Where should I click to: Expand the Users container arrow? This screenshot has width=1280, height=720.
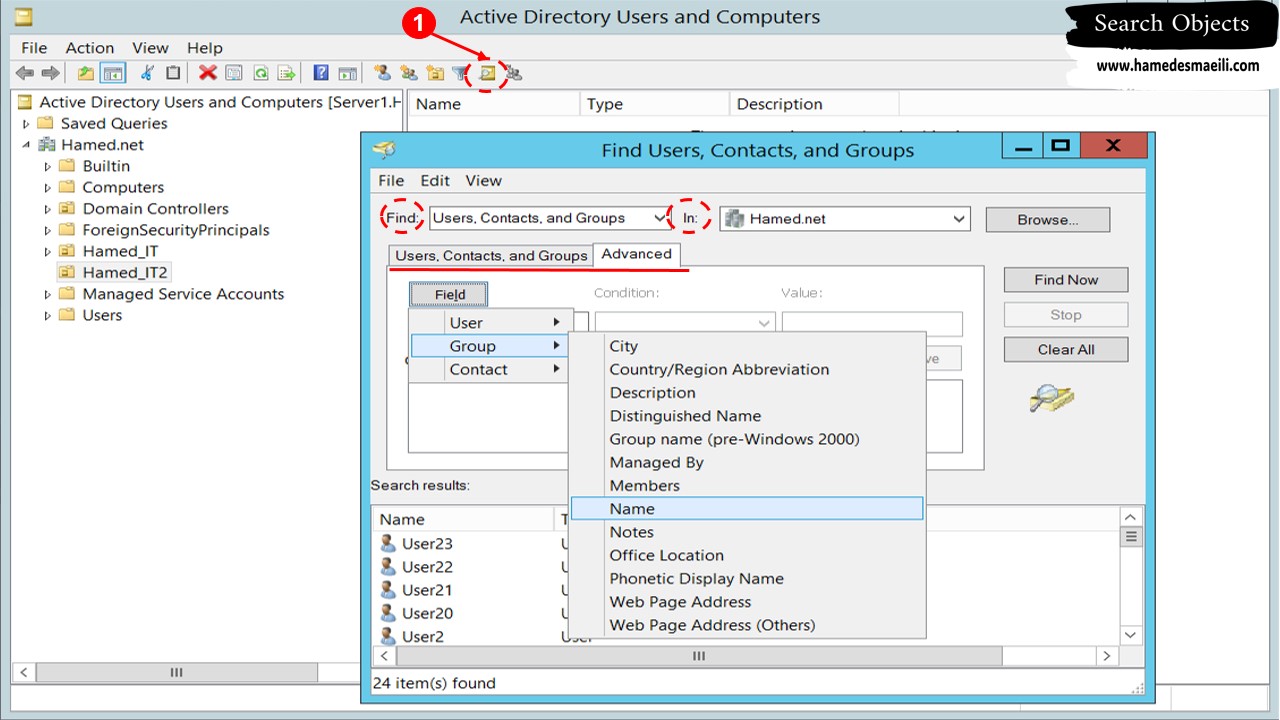pyautogui.click(x=48, y=315)
